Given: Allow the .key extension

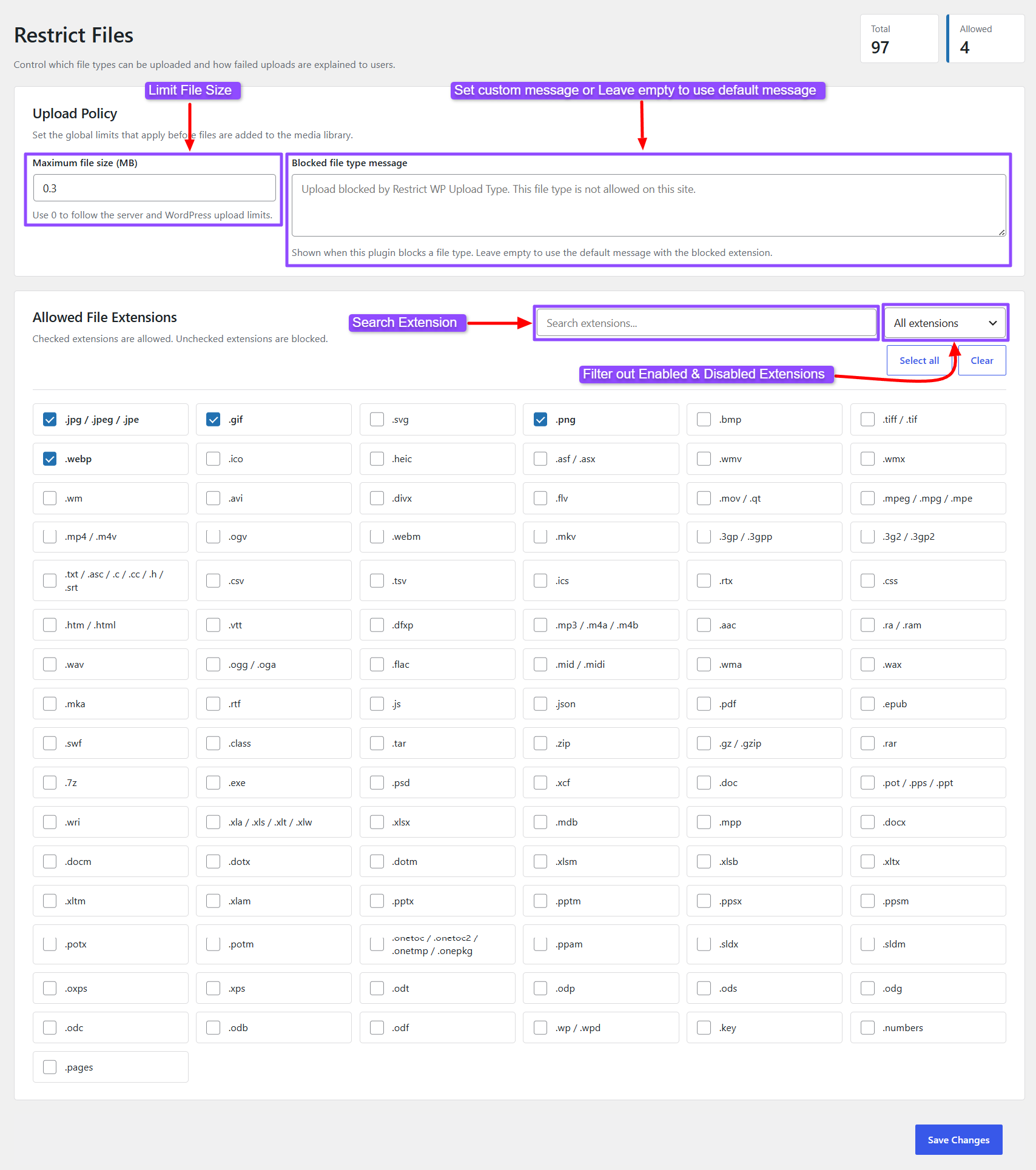Looking at the screenshot, I should pos(704,1028).
